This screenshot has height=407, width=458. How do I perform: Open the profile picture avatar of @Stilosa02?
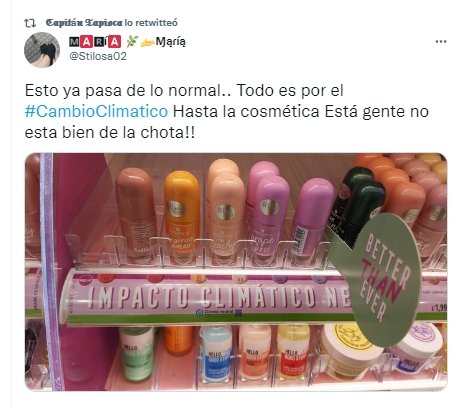point(42,50)
